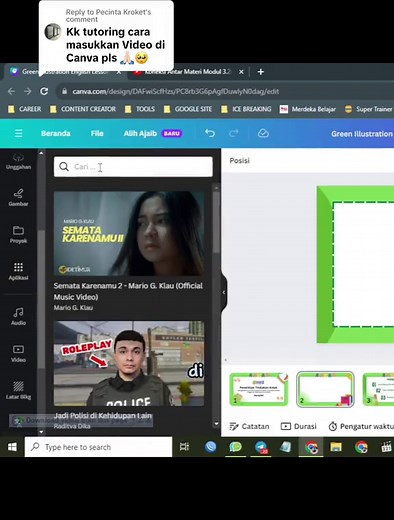Click the left sidebar scrollbar up arrow
The image size is (394, 520).
coord(41,153)
